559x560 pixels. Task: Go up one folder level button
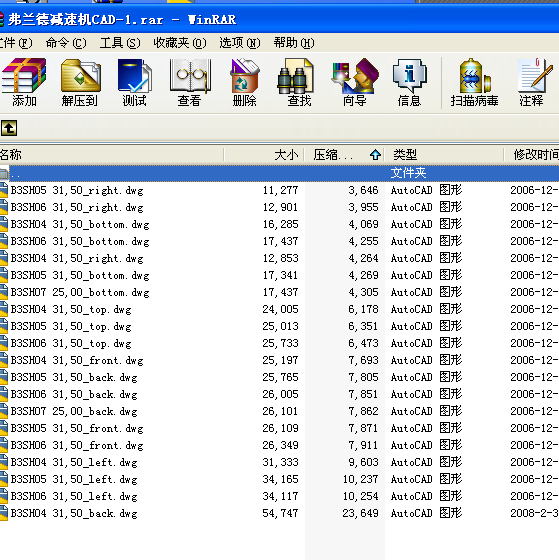(x=9, y=128)
